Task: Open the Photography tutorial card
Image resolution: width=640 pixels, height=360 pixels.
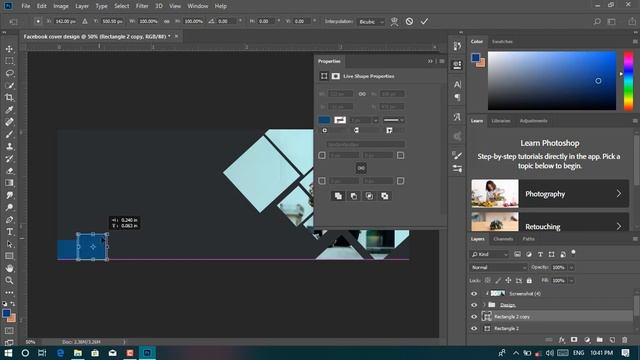Action: pyautogui.click(x=550, y=193)
